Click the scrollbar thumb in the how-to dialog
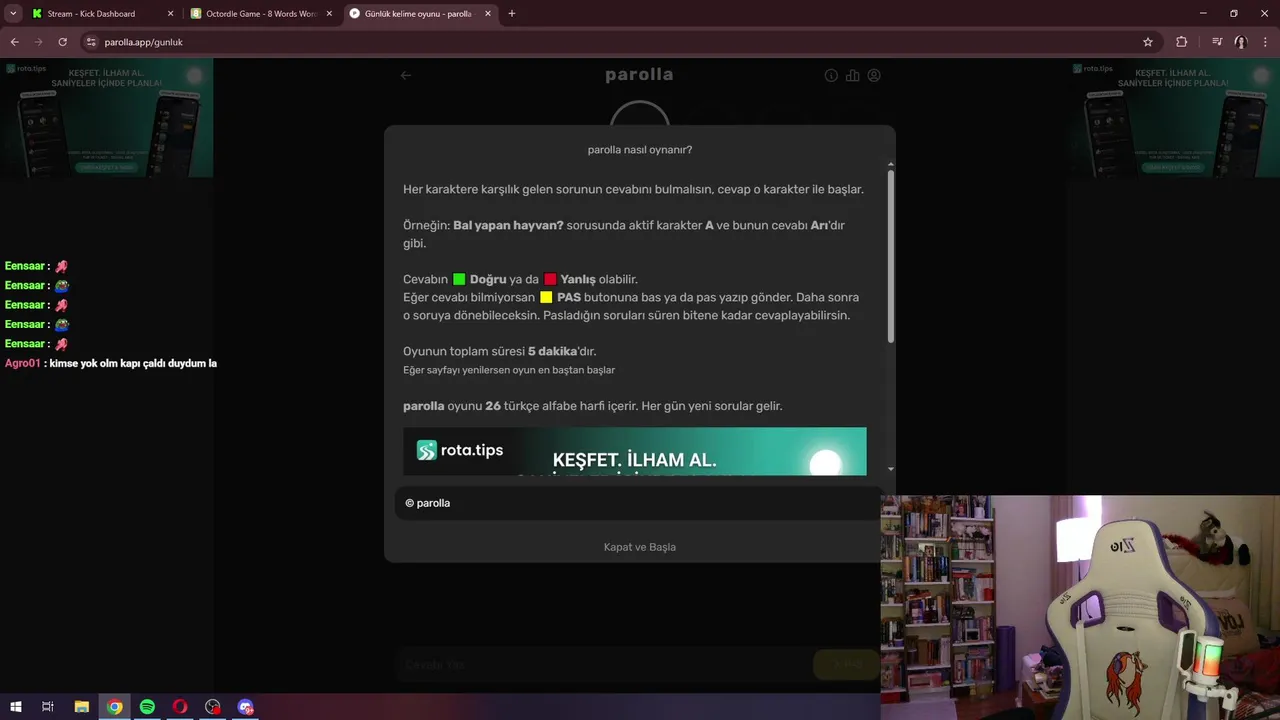 [890, 256]
